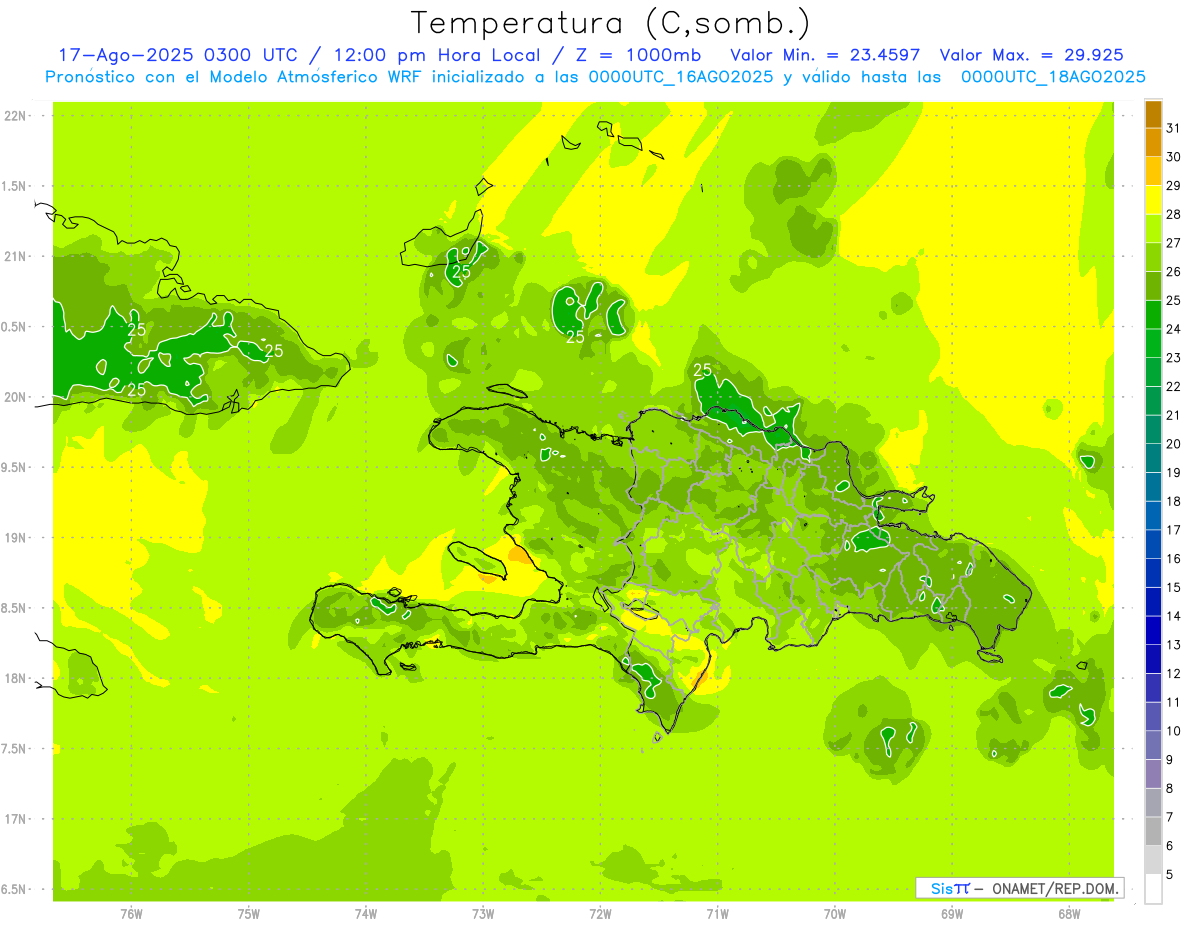
Task: Click the yellow color bar segment between 28 and 29
Action: pyautogui.click(x=1153, y=200)
